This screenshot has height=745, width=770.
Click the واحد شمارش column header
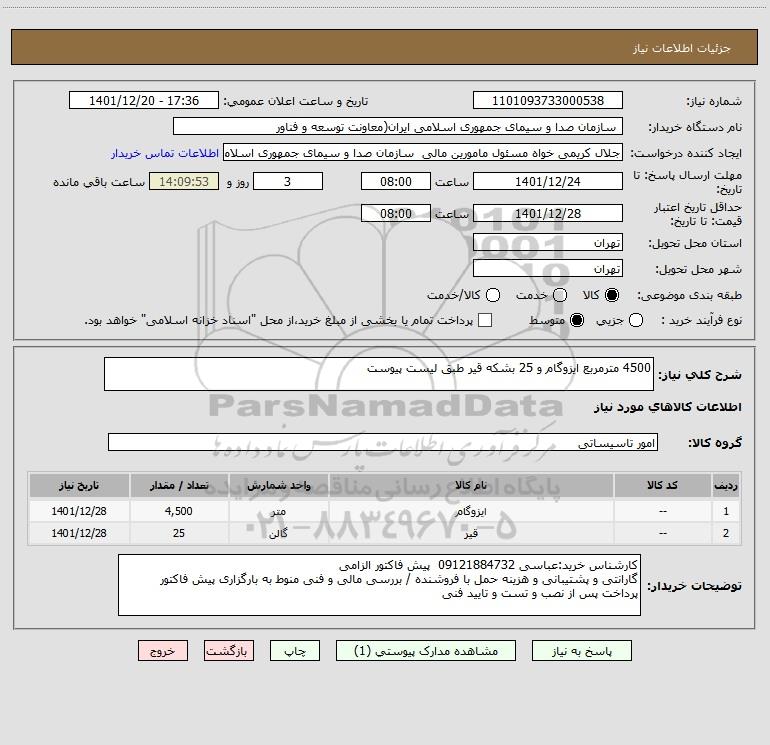coord(278,486)
